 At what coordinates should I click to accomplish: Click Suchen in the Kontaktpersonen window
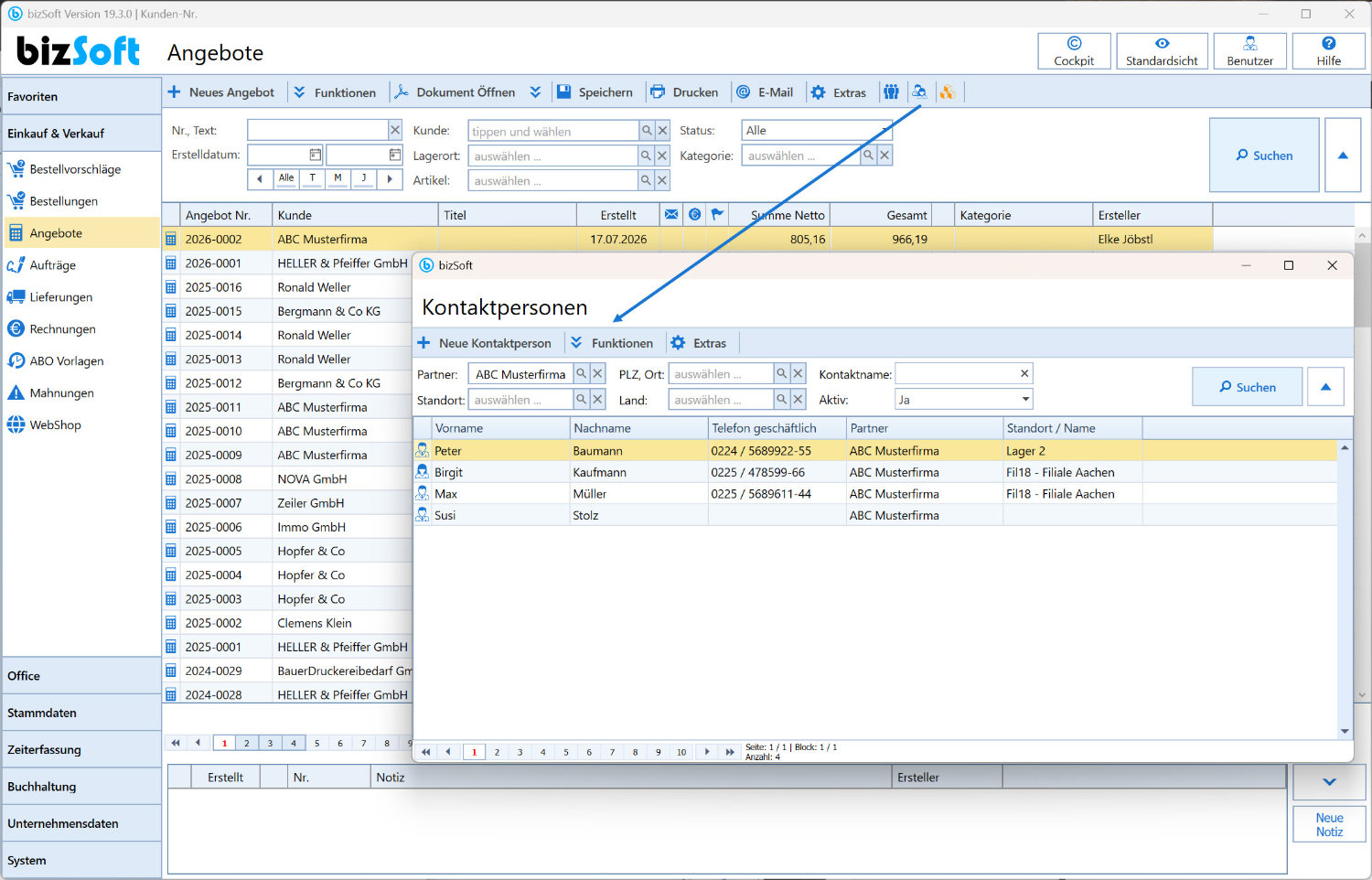click(x=1248, y=387)
